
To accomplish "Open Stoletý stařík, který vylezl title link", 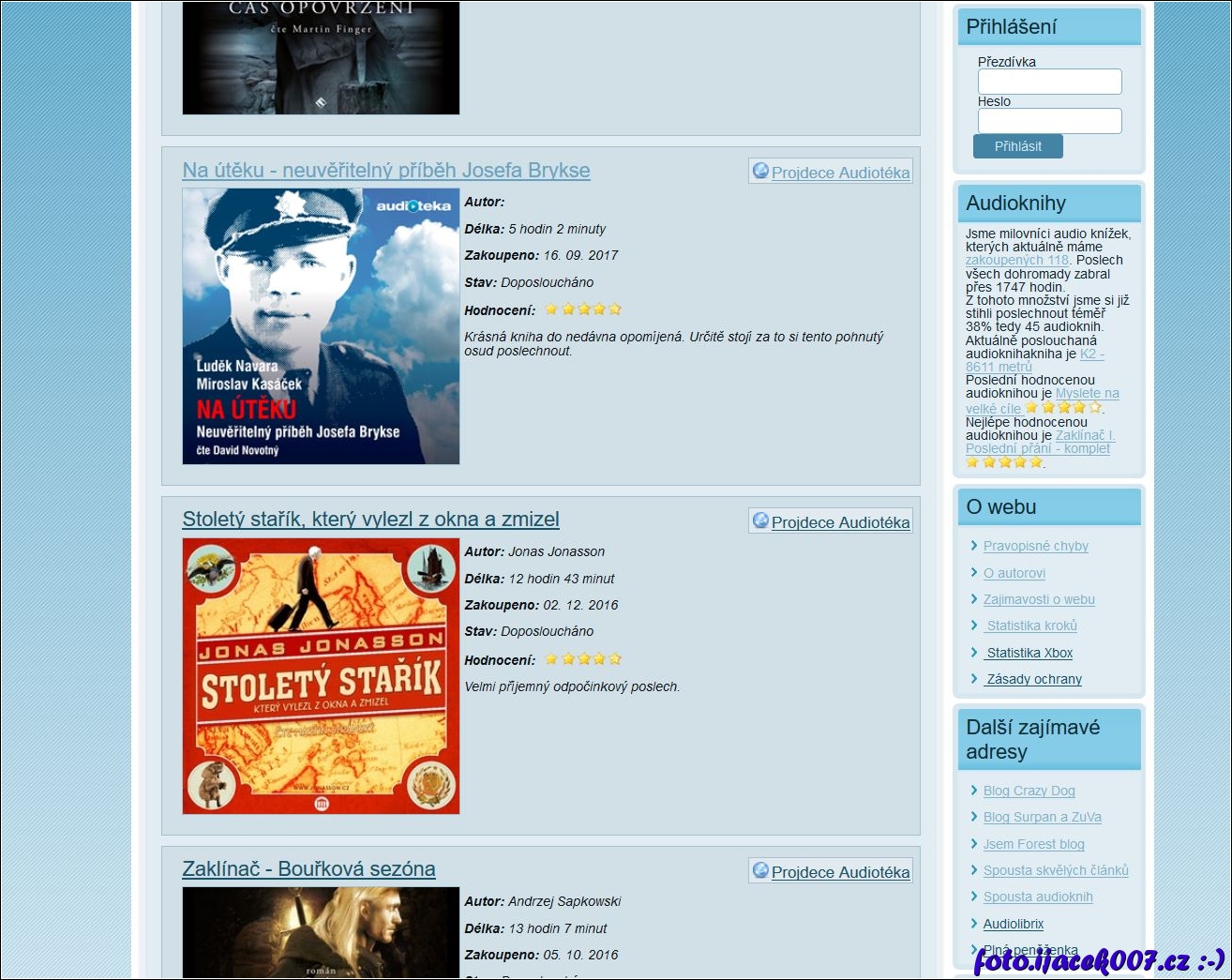I will tap(370, 520).
